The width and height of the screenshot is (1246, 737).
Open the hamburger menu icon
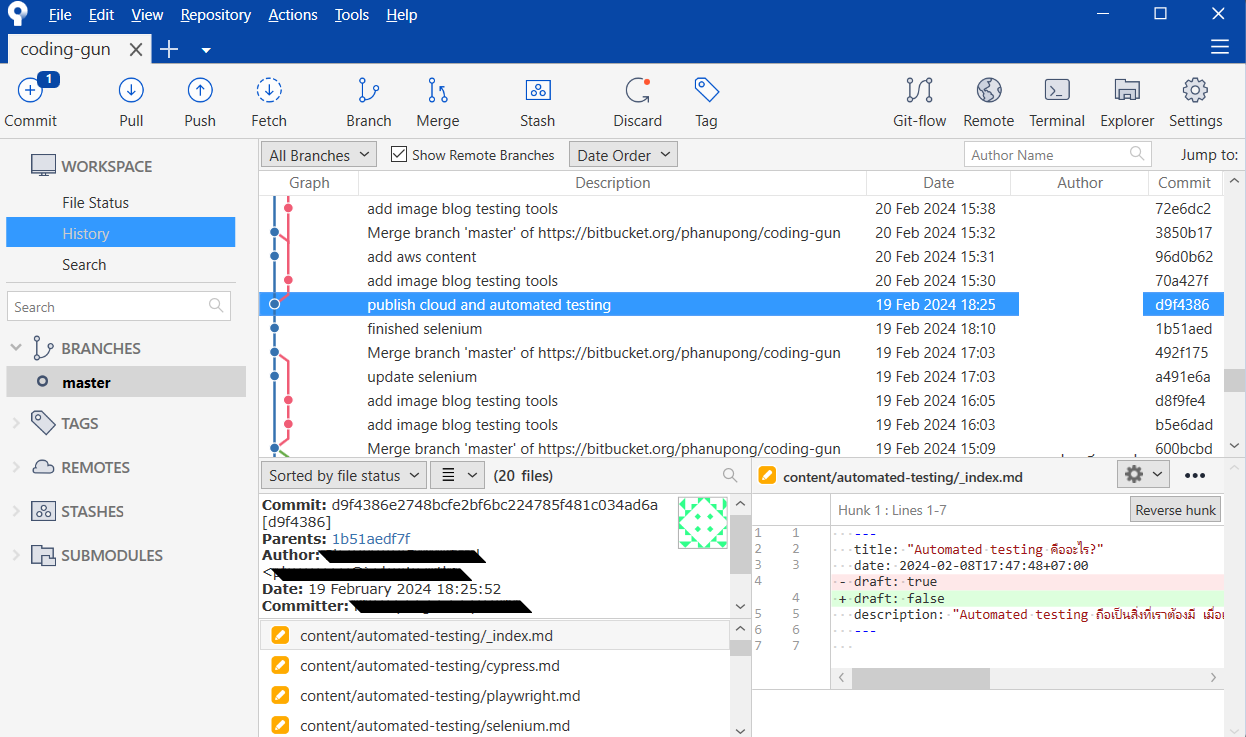(x=1220, y=47)
